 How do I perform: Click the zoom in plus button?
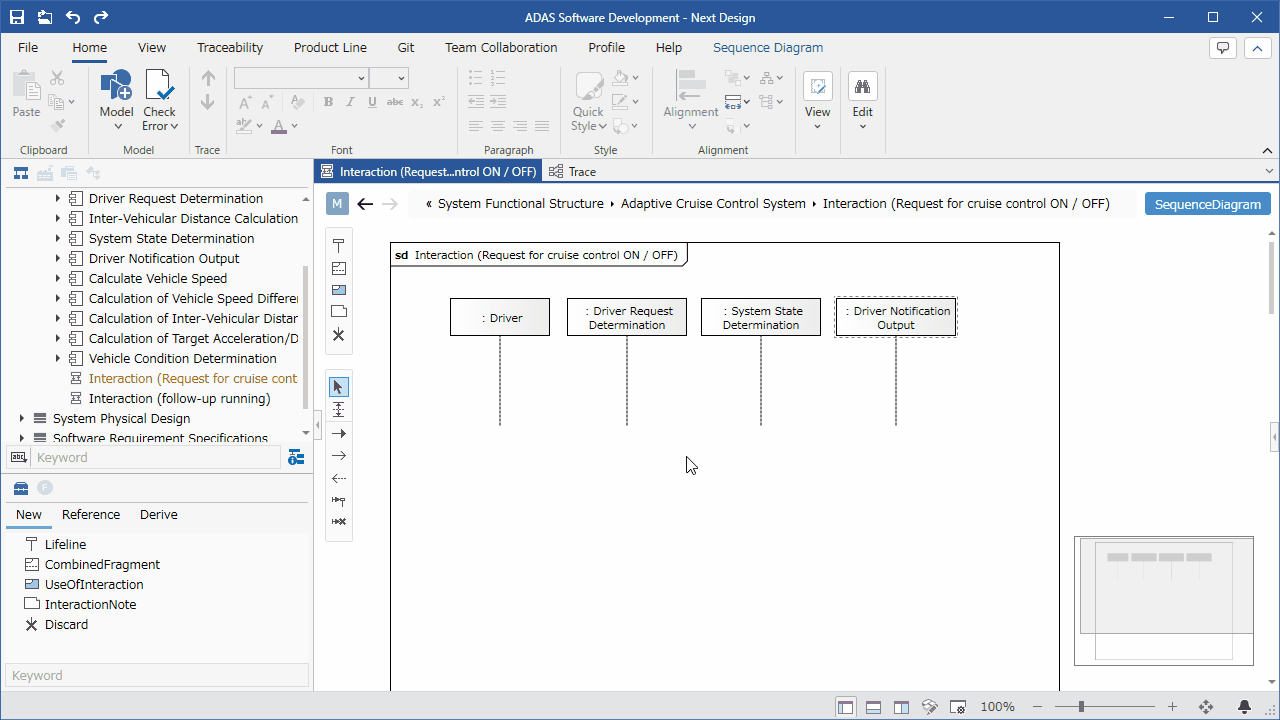click(1173, 706)
